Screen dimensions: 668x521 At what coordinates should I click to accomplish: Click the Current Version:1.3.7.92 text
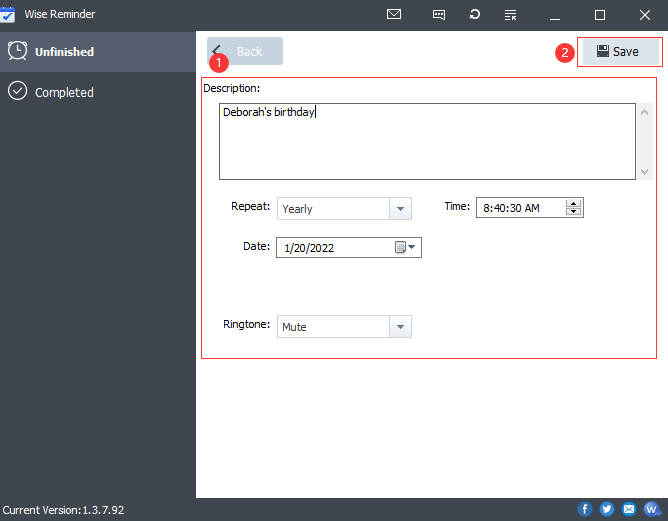point(63,510)
